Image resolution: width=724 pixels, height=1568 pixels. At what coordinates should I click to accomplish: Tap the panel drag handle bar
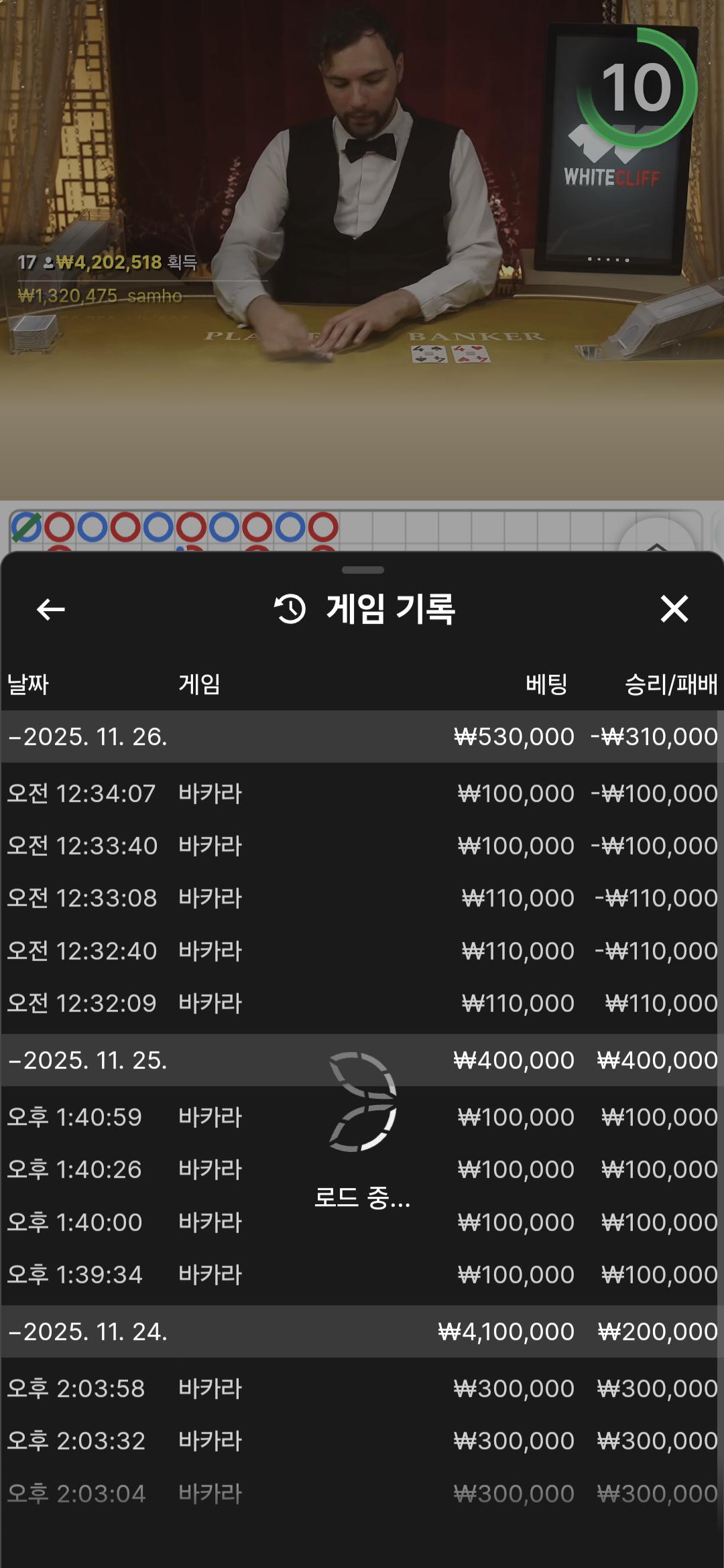coord(363,570)
